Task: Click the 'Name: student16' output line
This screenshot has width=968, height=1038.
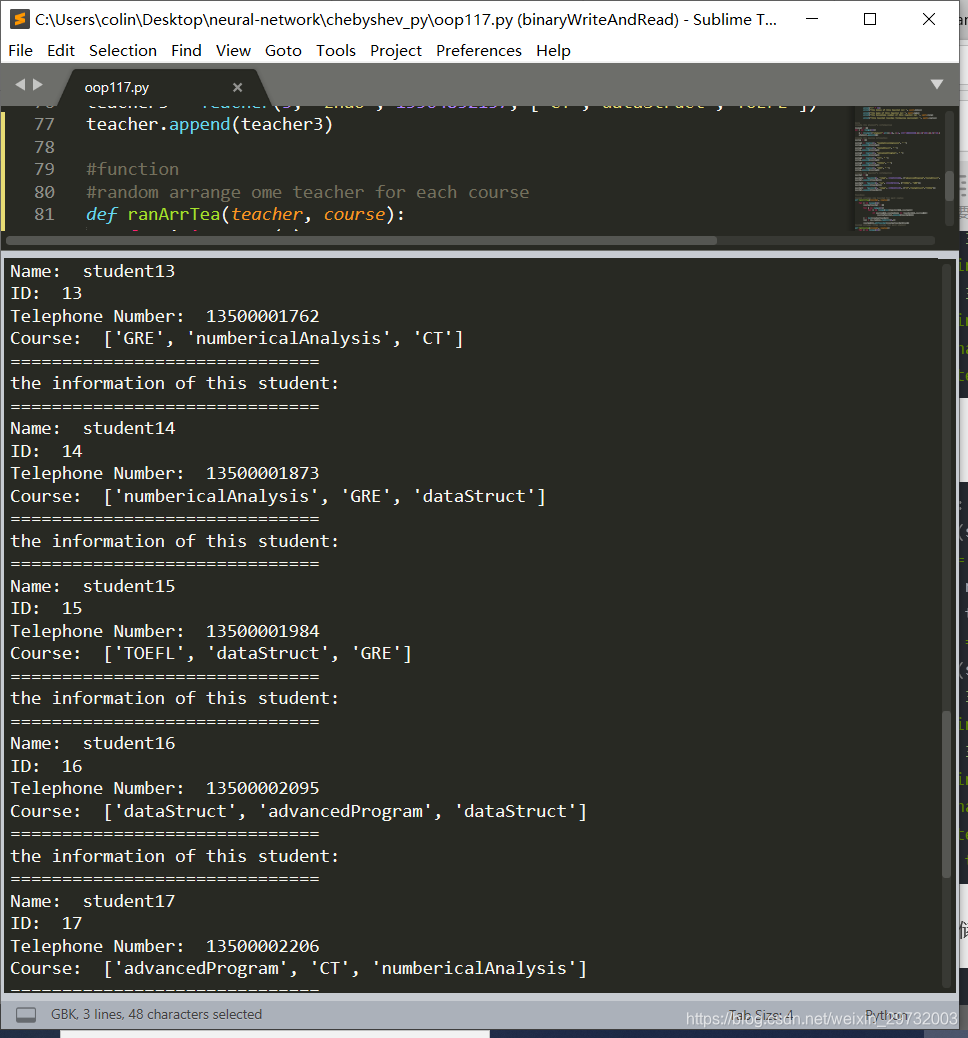Action: coord(93,743)
